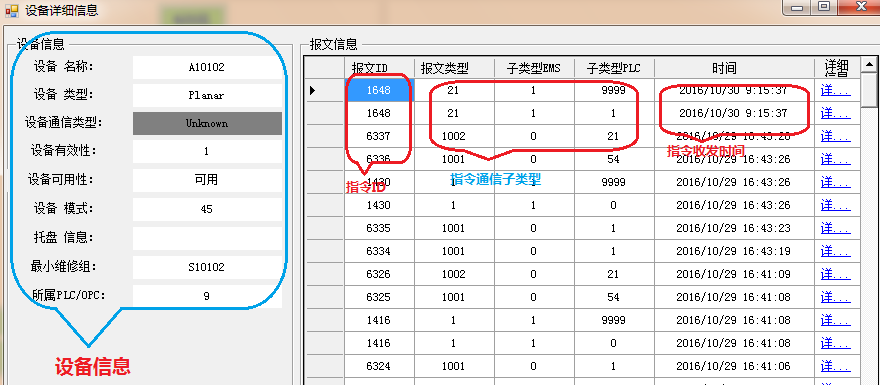
Task: Open details link for message 1416 with PLC subtype 9999
Action: [835, 320]
